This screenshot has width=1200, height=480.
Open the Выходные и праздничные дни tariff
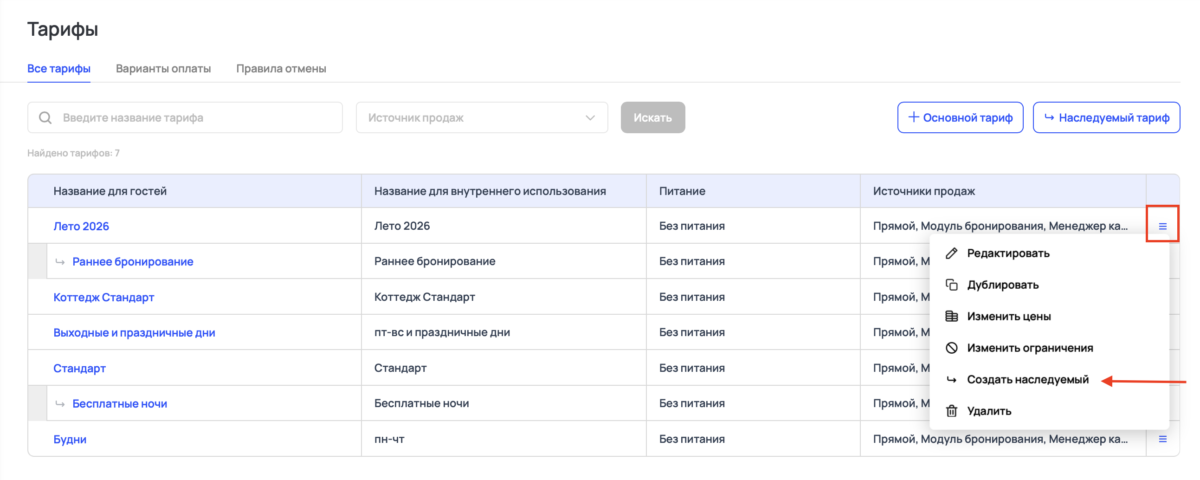coord(134,333)
